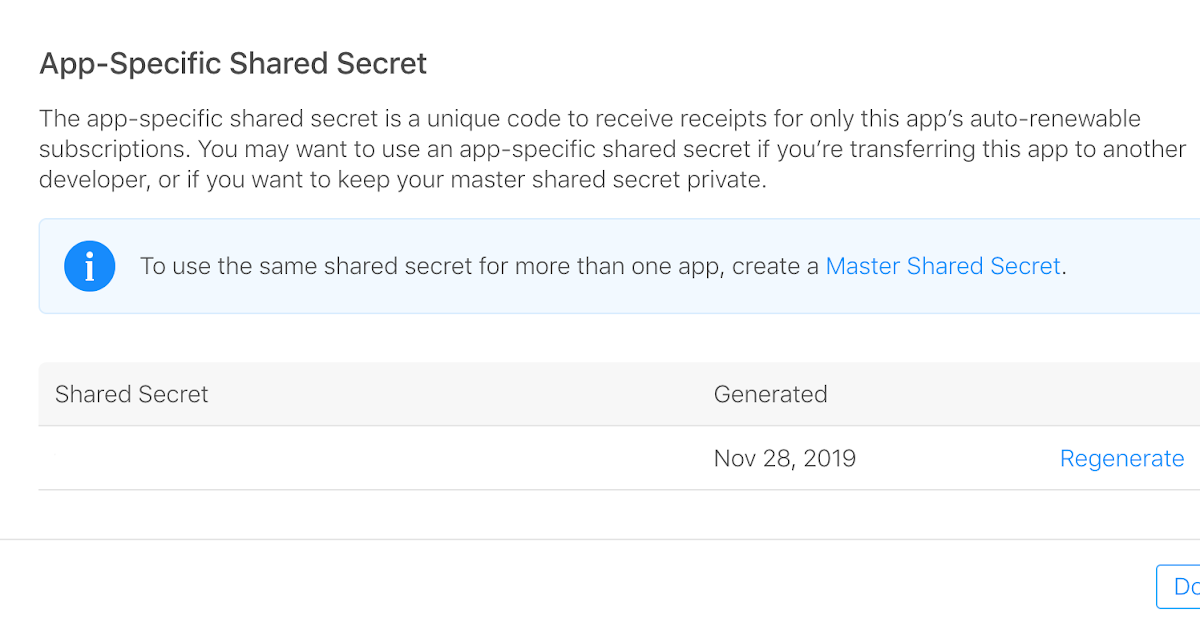
Task: Select the App-Specific Shared Secret heading
Action: (232, 63)
